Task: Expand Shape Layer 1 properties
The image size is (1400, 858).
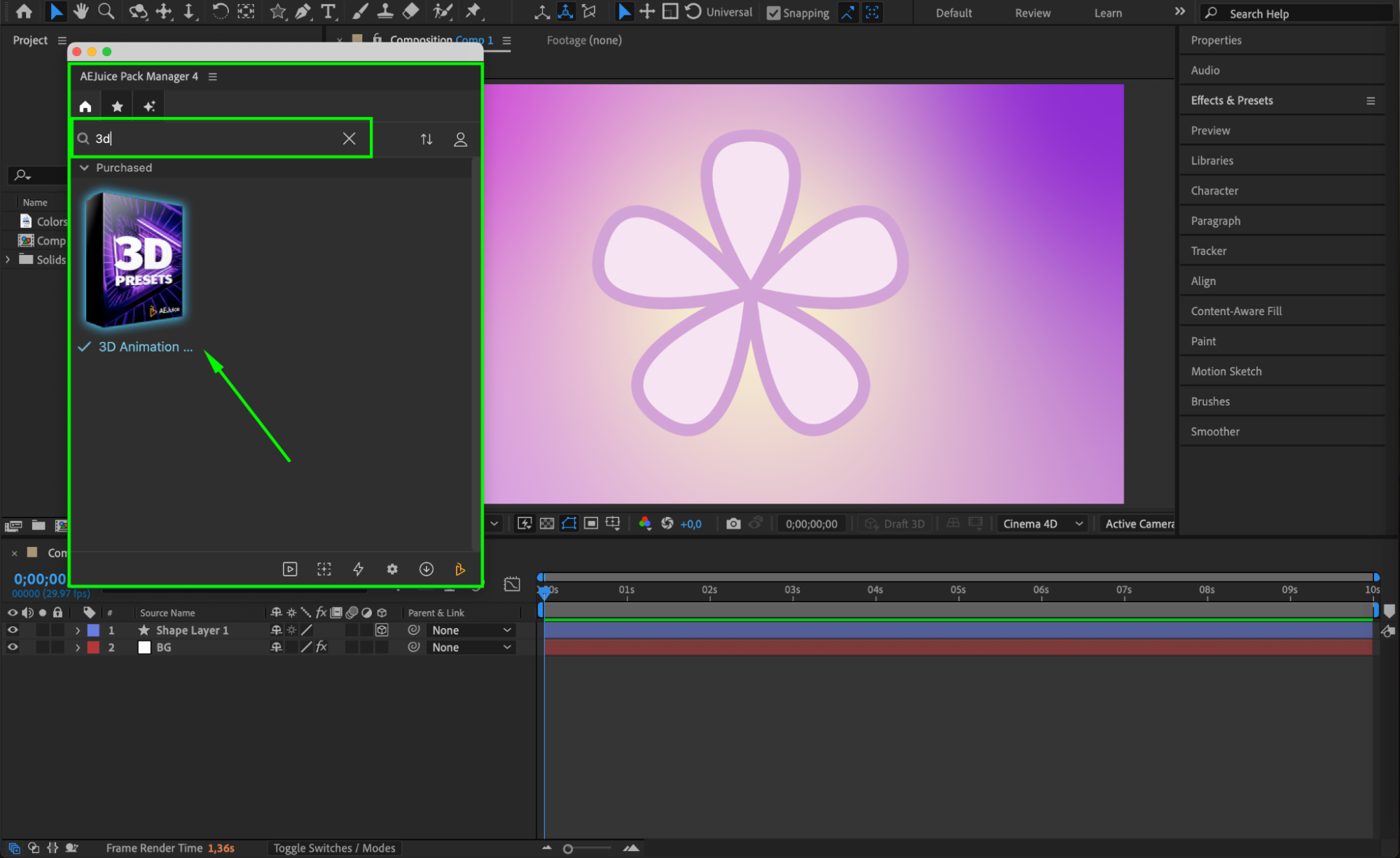Action: pos(78,630)
